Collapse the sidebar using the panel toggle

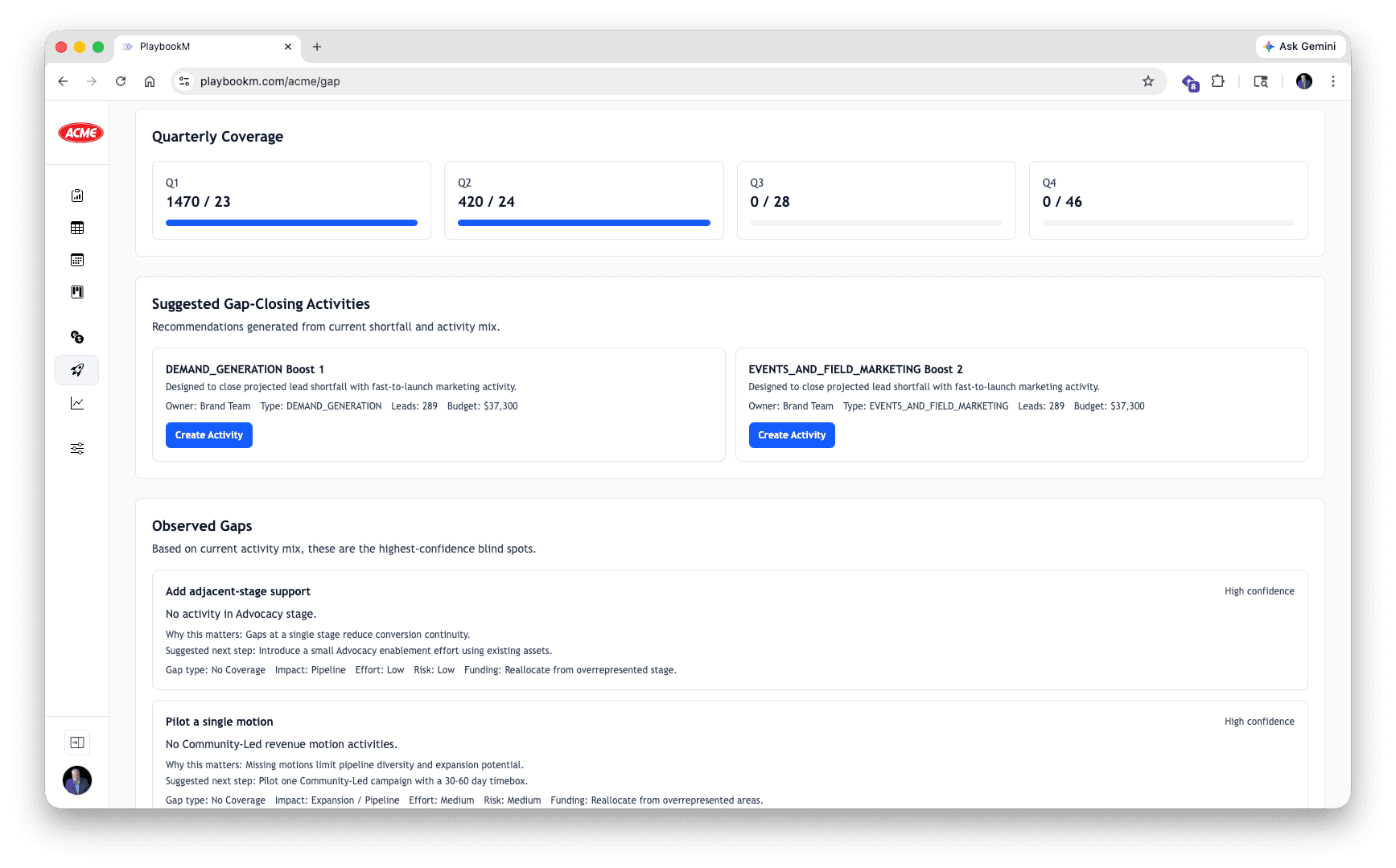click(76, 742)
